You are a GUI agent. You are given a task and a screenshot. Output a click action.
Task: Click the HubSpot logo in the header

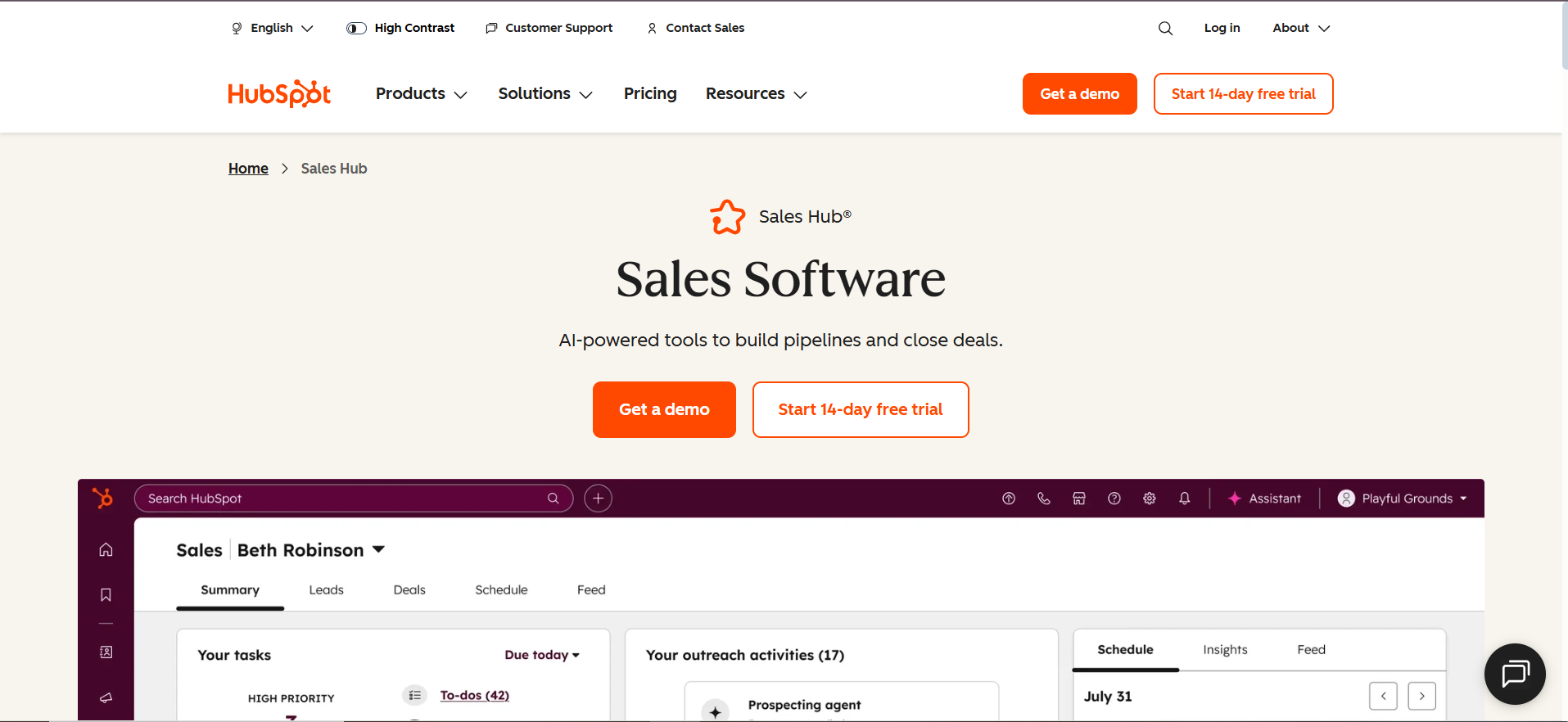(279, 94)
